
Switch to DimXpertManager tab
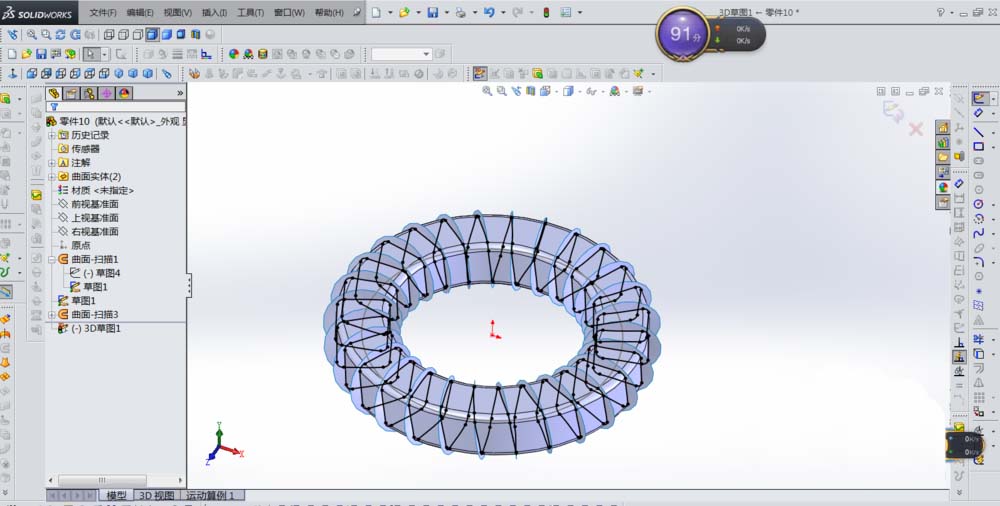107,93
